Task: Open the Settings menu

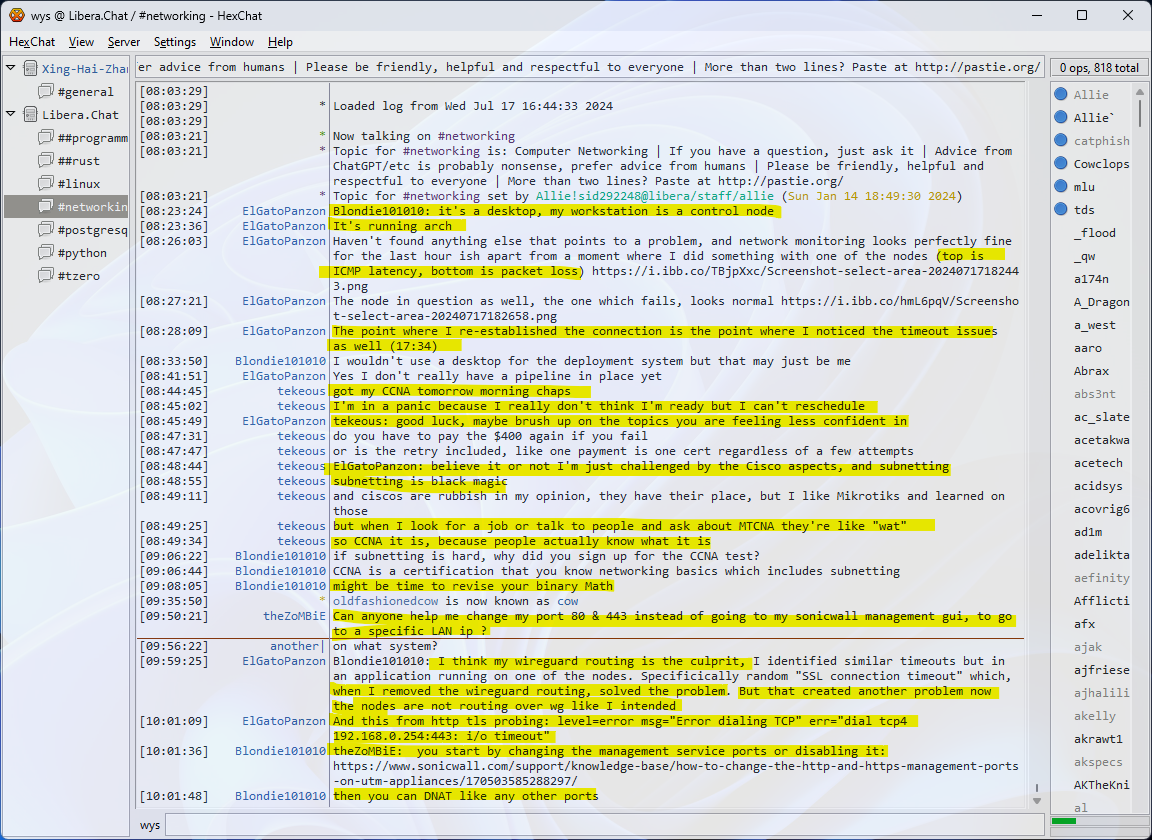Action: click(x=175, y=42)
